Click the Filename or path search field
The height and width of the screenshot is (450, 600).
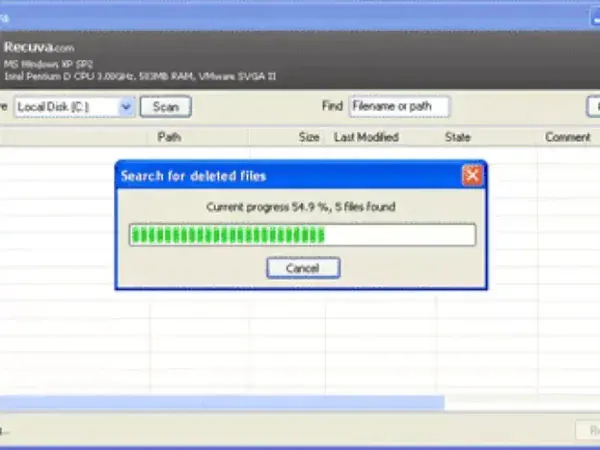[399, 106]
